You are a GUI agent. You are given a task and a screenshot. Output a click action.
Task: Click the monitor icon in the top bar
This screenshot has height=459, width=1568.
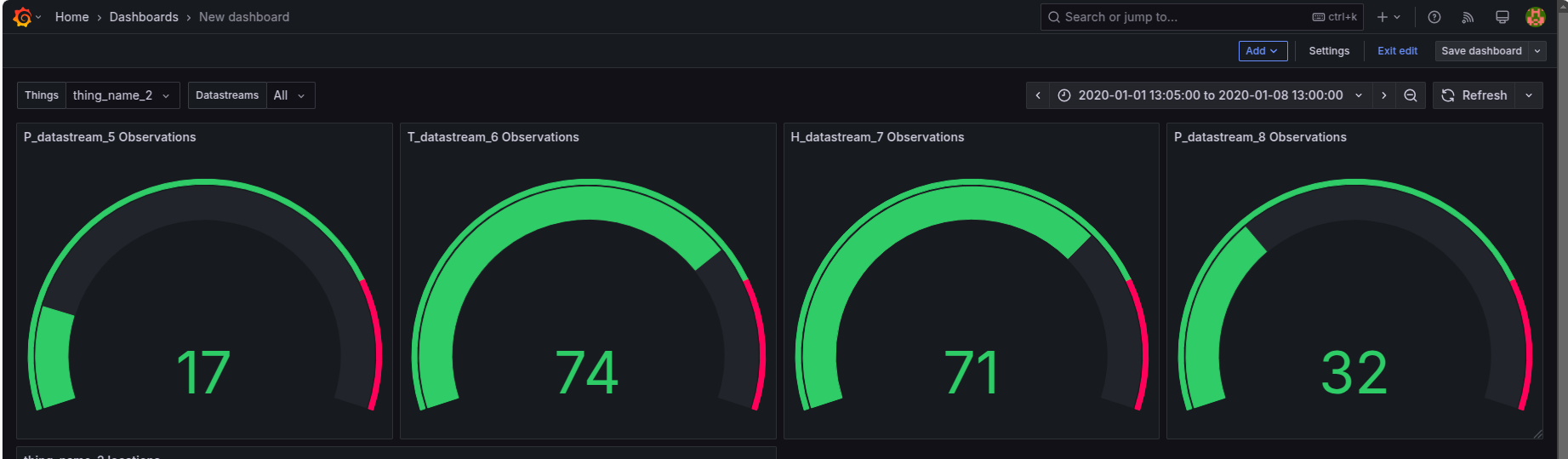point(1502,17)
